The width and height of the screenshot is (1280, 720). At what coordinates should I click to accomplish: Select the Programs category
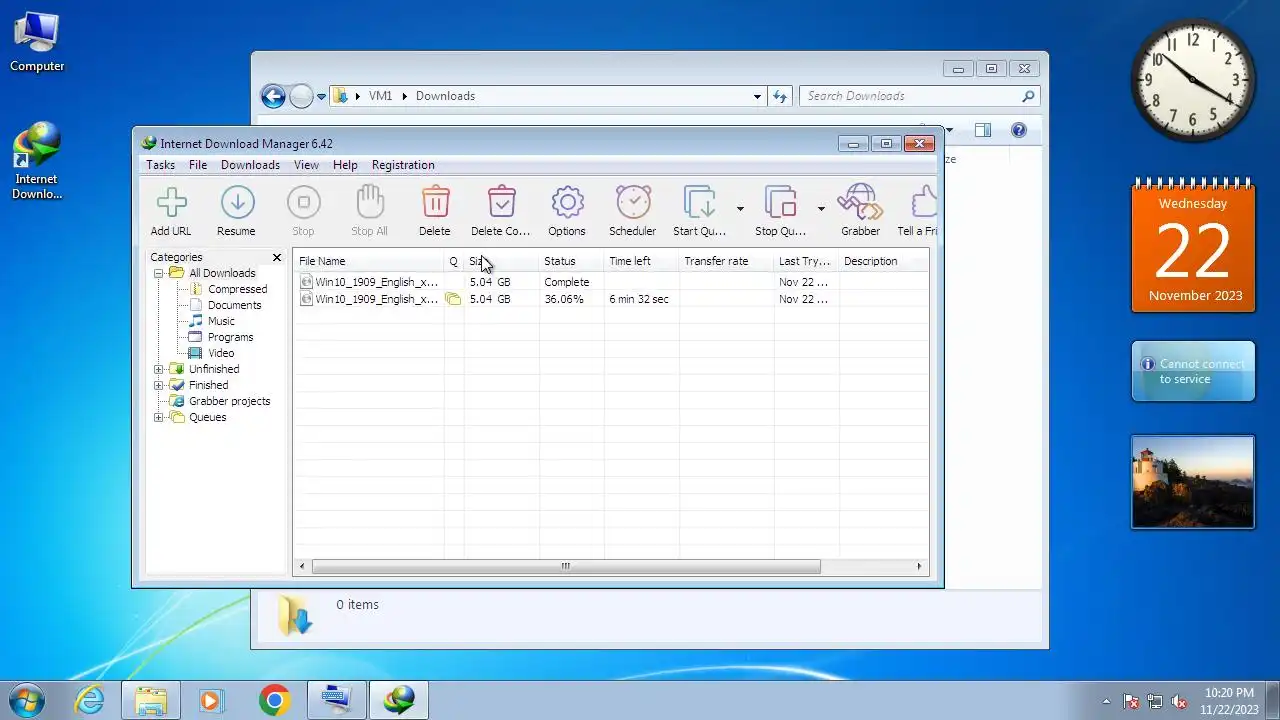230,337
